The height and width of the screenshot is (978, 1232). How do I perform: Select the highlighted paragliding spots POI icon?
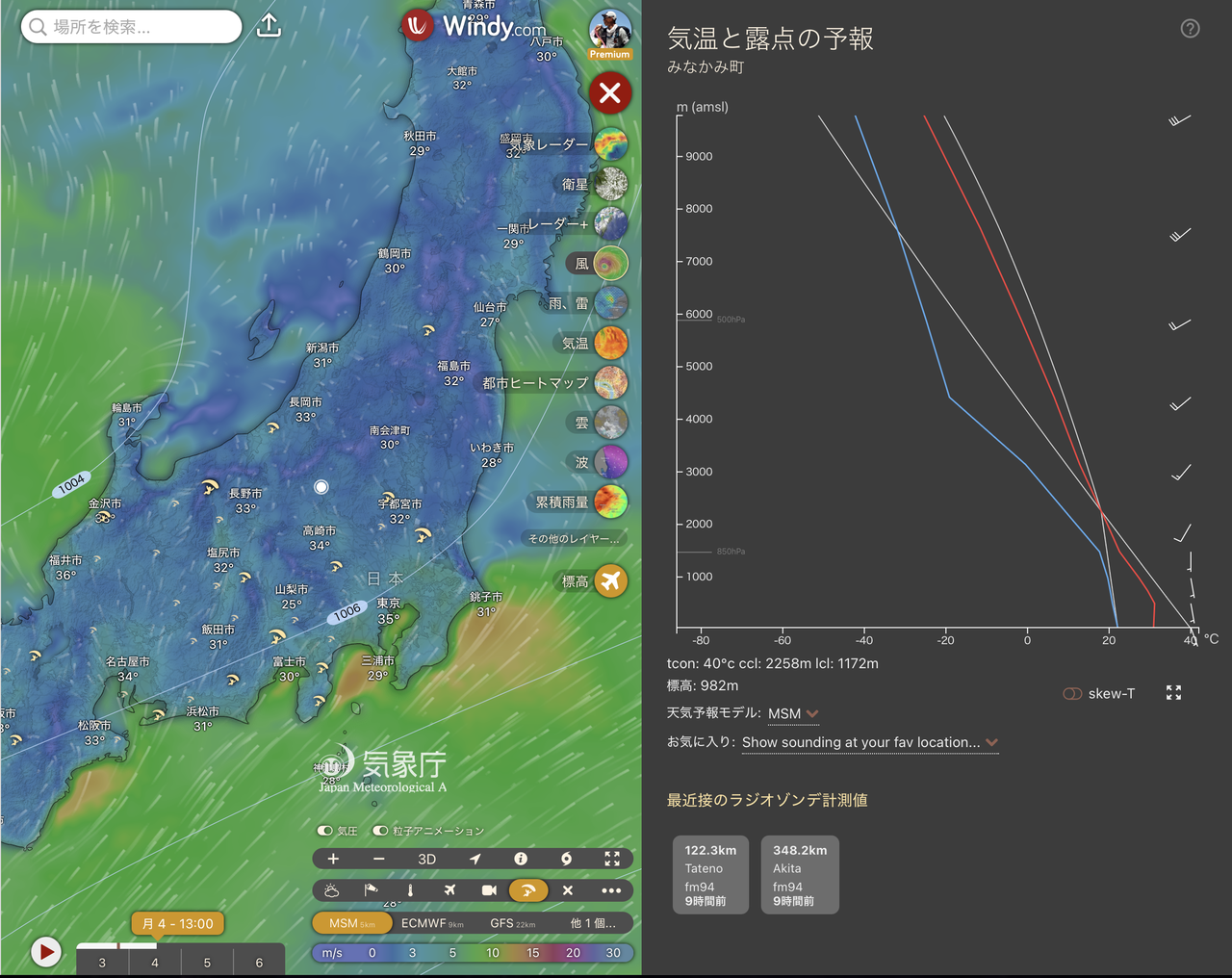click(x=528, y=890)
